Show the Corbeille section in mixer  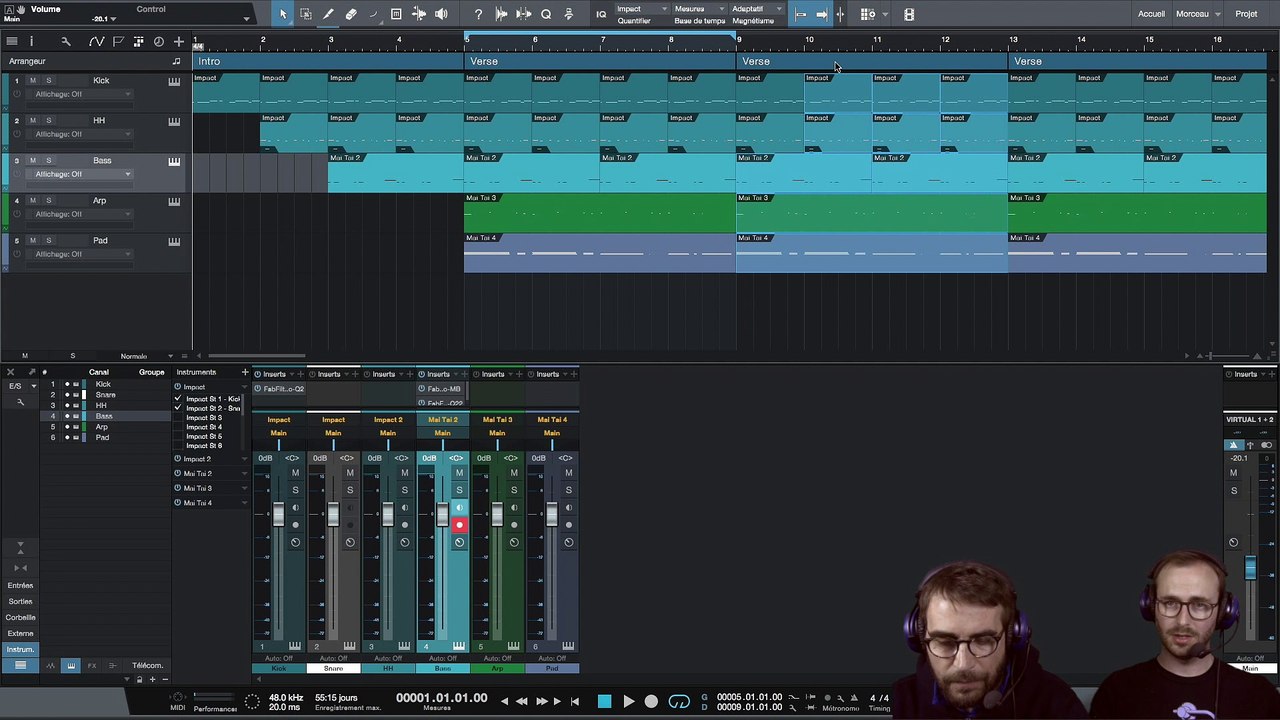click(x=20, y=617)
